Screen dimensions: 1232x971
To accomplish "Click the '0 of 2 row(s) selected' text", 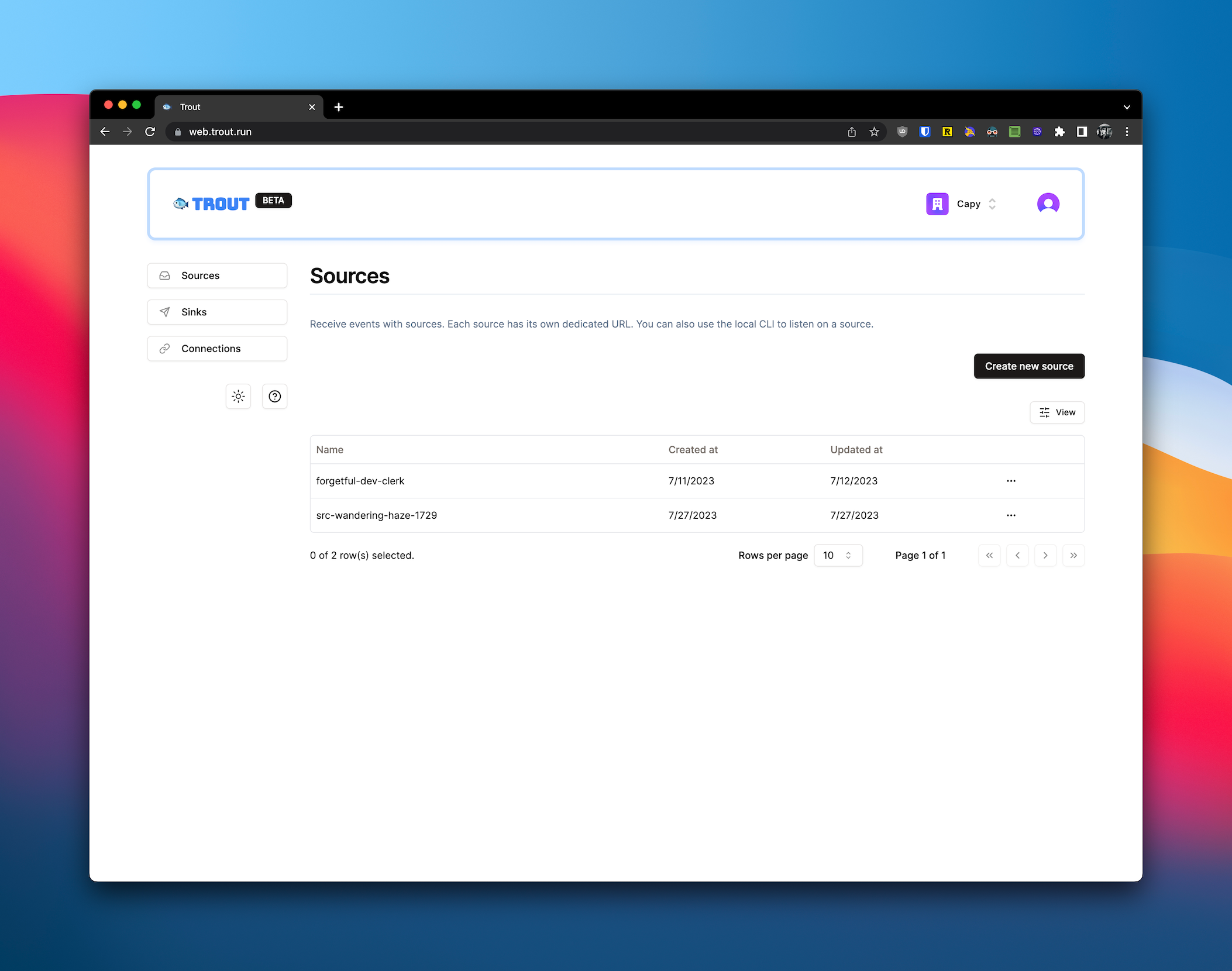I will click(362, 555).
